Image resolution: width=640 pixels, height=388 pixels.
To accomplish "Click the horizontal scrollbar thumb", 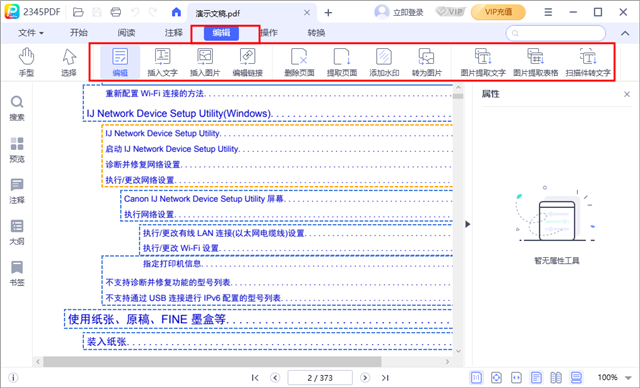I will (212, 361).
